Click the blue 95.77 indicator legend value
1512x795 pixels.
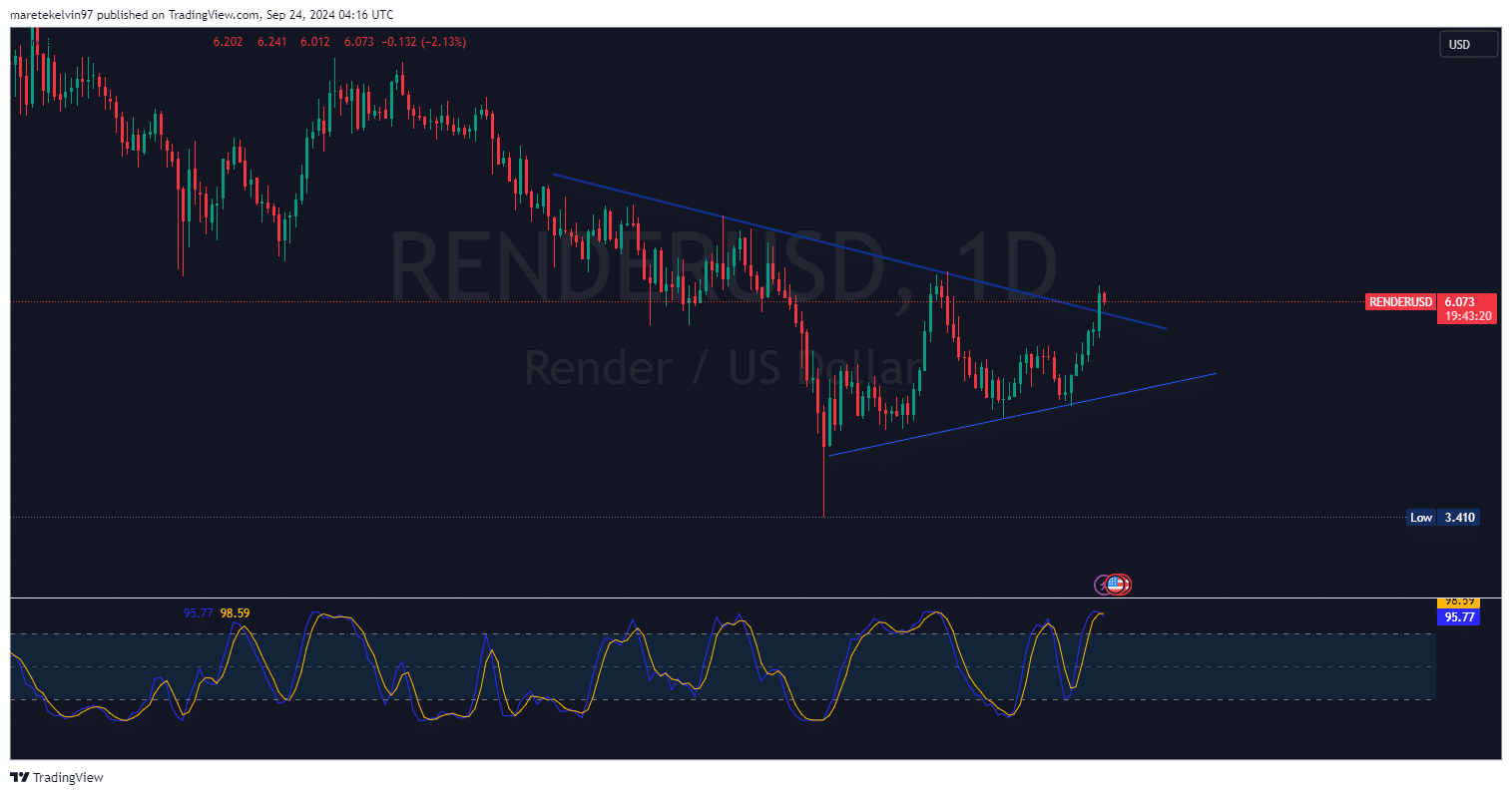(x=199, y=613)
